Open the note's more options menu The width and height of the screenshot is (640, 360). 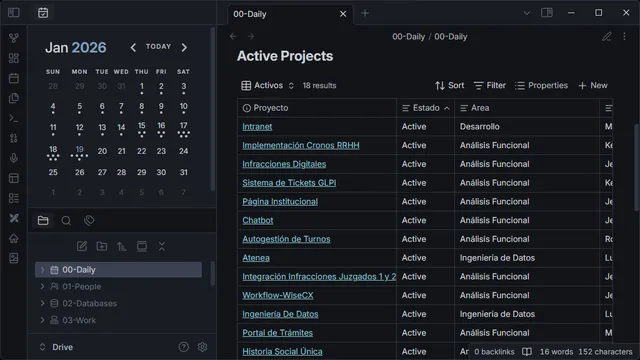click(x=624, y=37)
